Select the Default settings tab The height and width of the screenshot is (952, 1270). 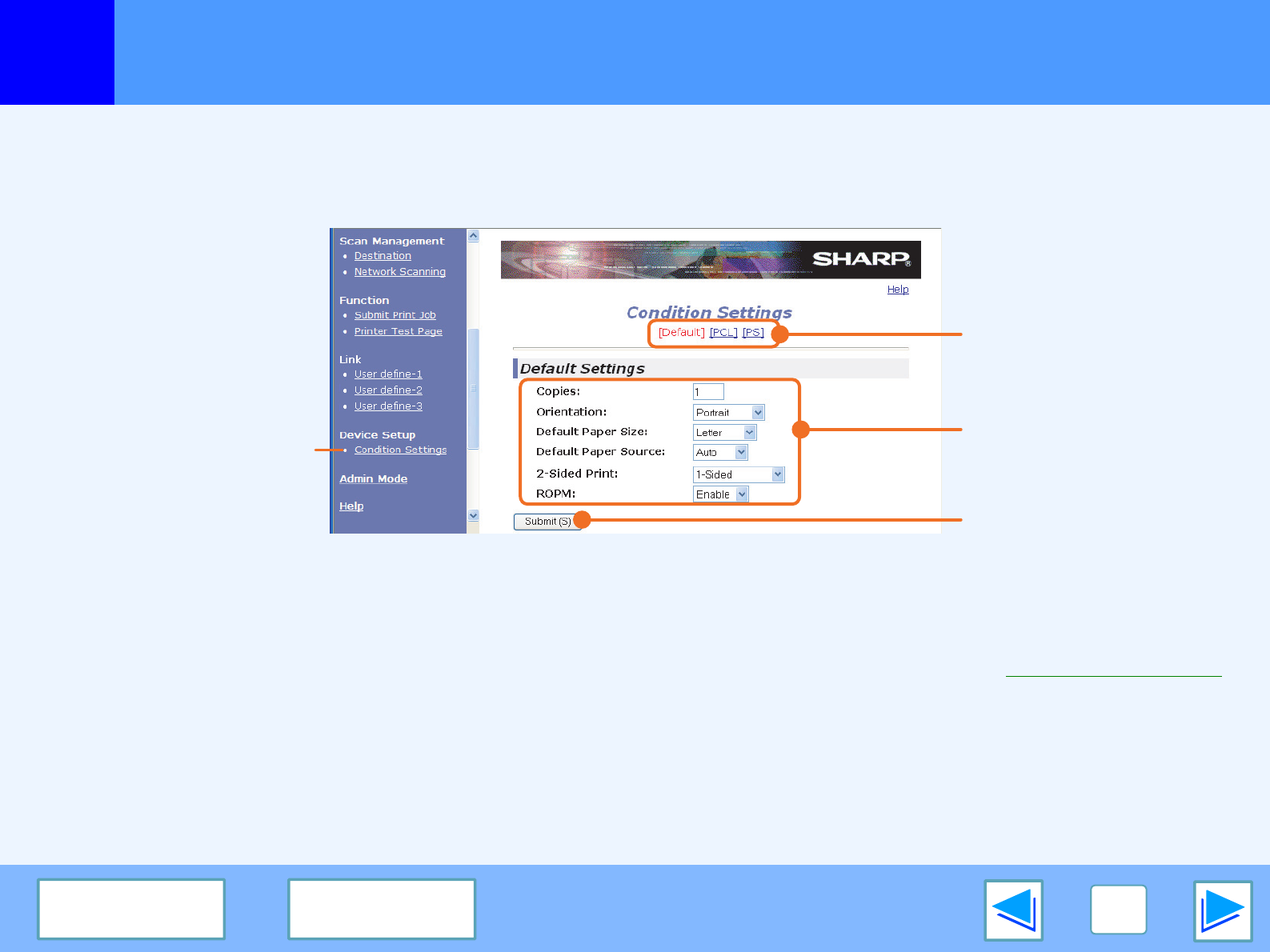point(681,333)
